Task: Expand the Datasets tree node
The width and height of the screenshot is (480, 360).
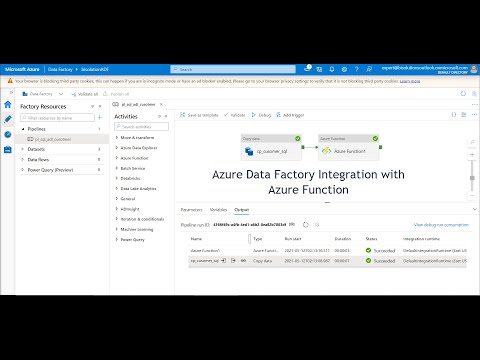Action: click(23, 149)
